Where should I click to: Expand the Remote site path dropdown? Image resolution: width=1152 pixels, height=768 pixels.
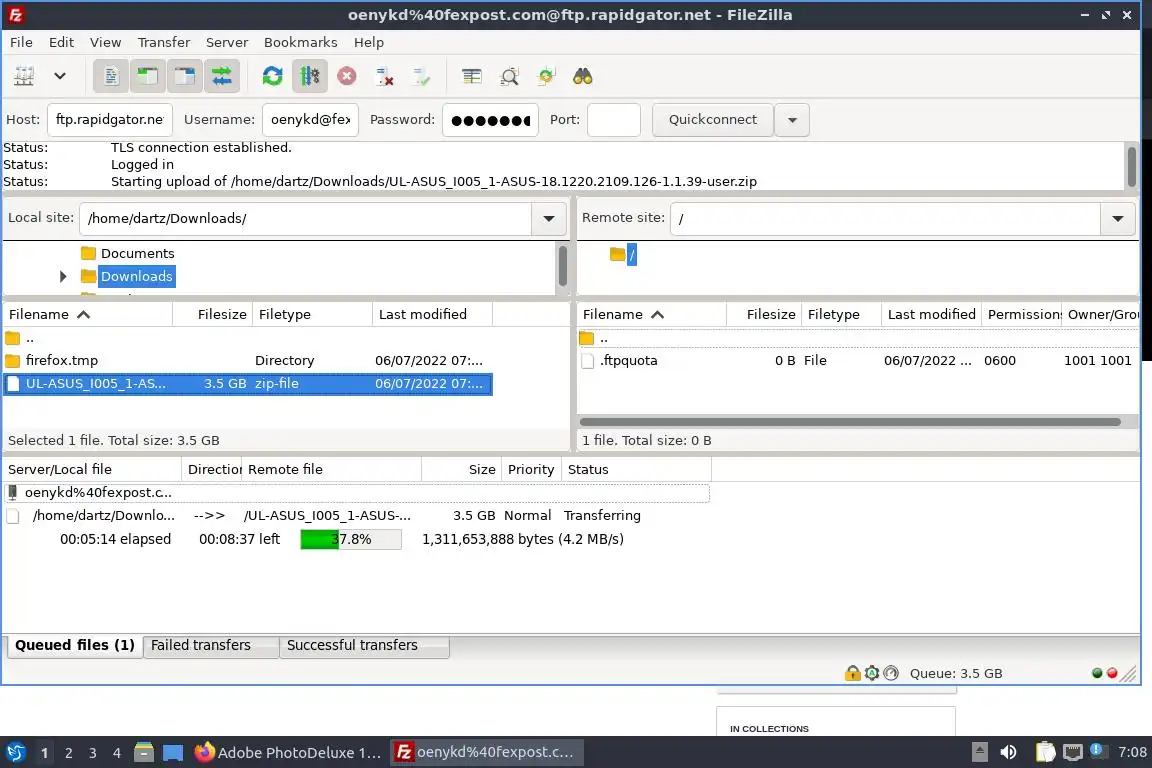click(1118, 218)
